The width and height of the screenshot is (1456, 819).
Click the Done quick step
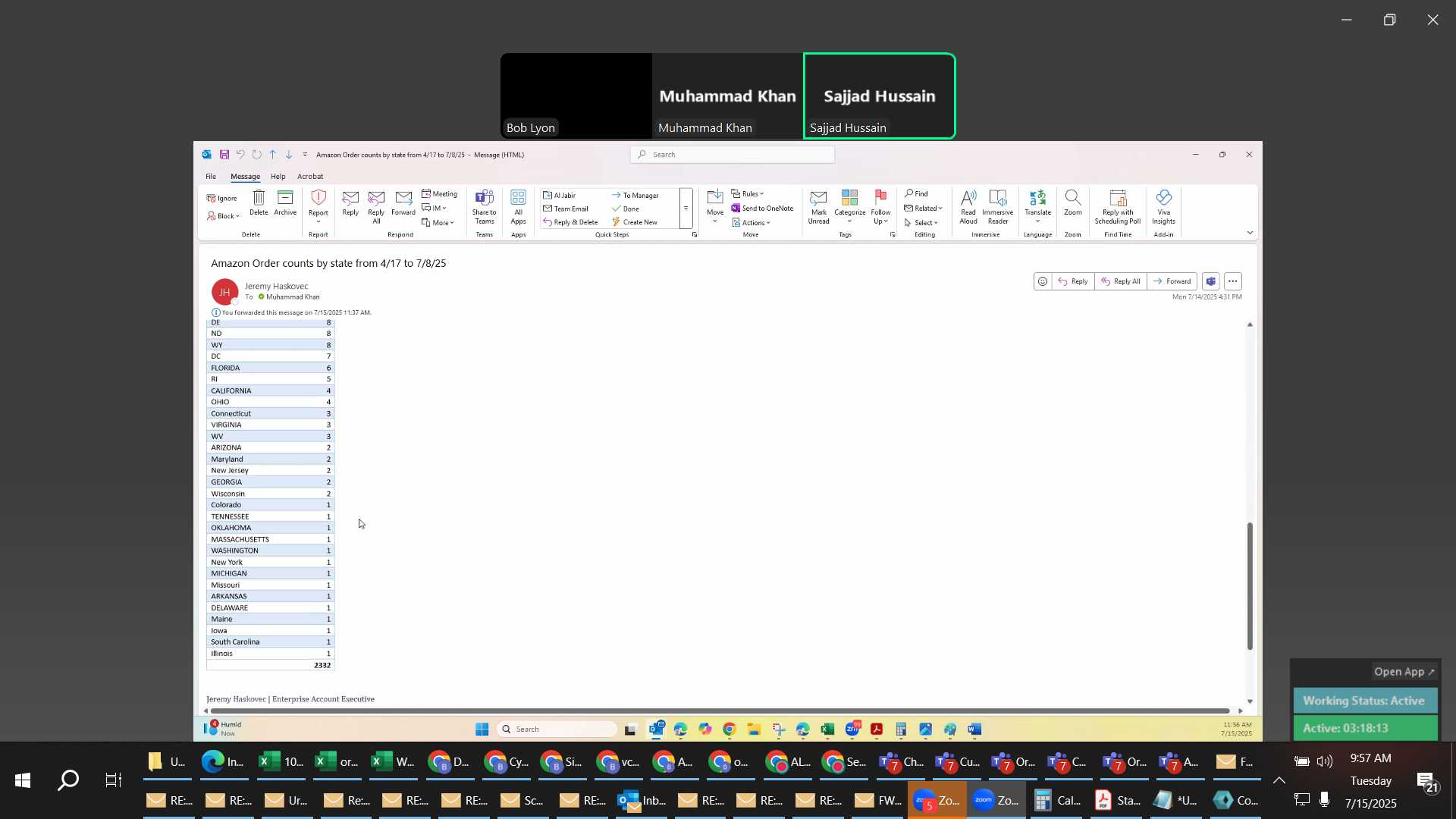click(x=626, y=209)
